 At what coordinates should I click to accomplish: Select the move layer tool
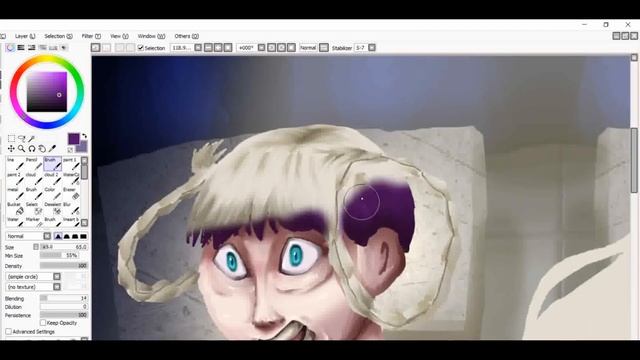click(11, 149)
